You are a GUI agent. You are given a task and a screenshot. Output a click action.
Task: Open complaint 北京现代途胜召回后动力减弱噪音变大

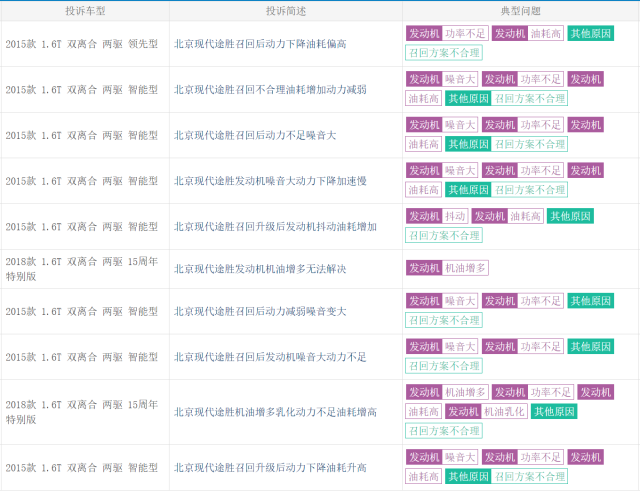[x=260, y=312]
